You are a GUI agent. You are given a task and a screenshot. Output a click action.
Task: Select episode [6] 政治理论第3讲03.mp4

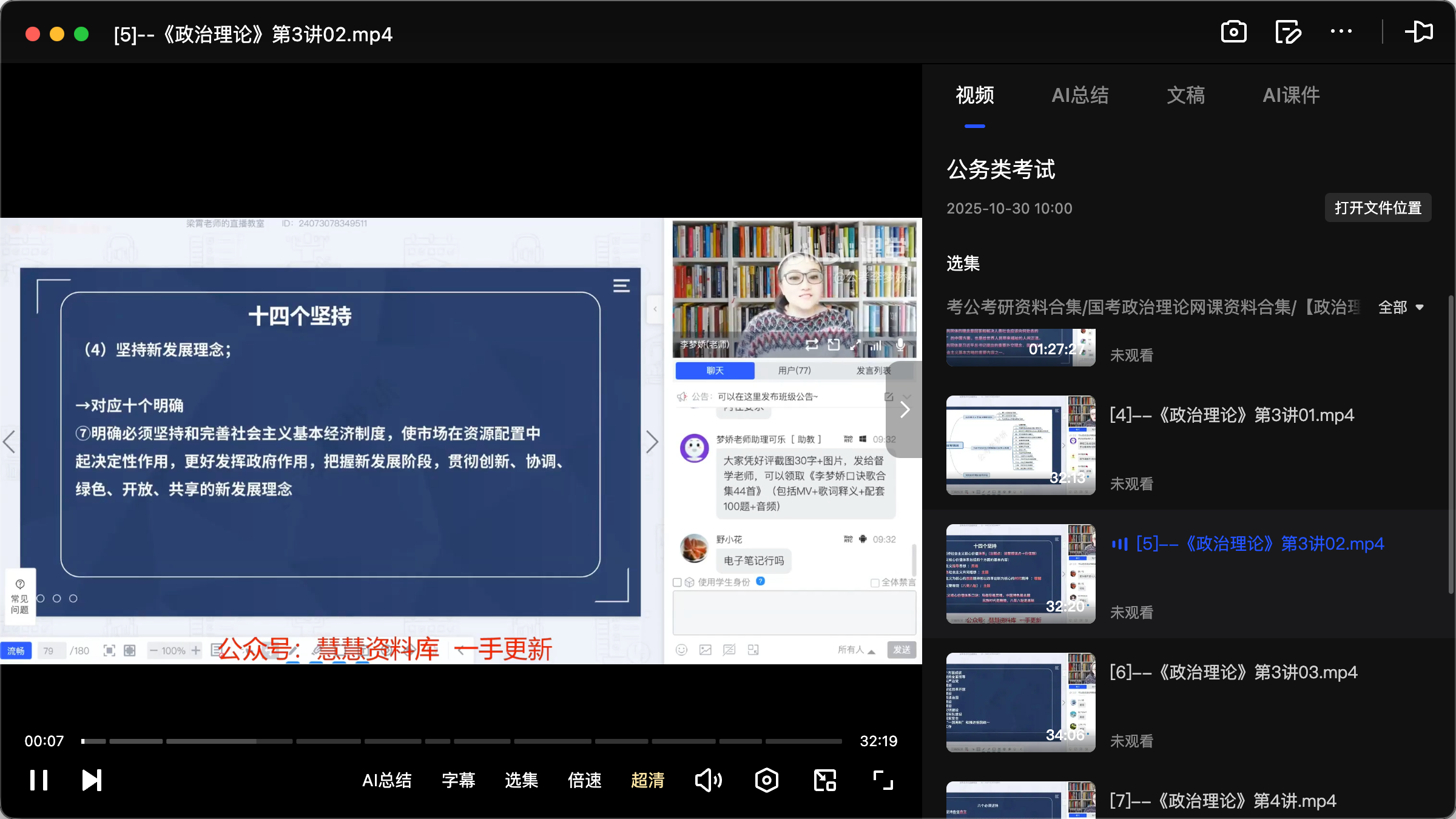(1233, 672)
